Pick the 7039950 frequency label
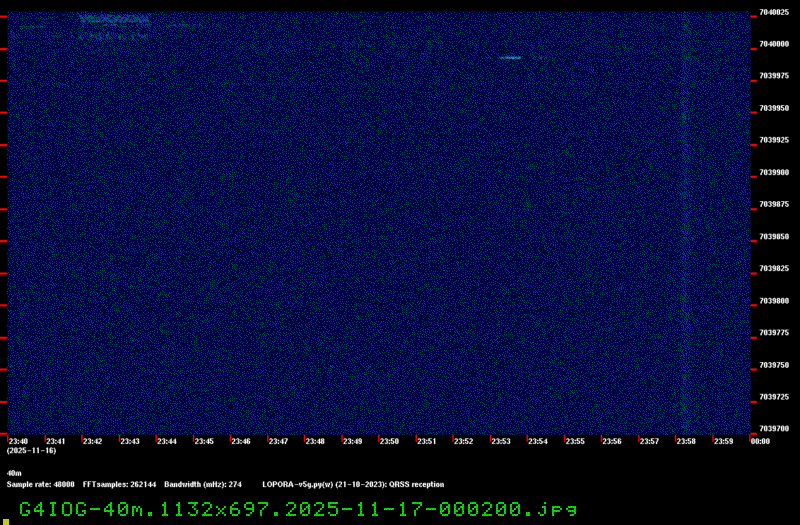The width and height of the screenshot is (800, 525). point(774,108)
